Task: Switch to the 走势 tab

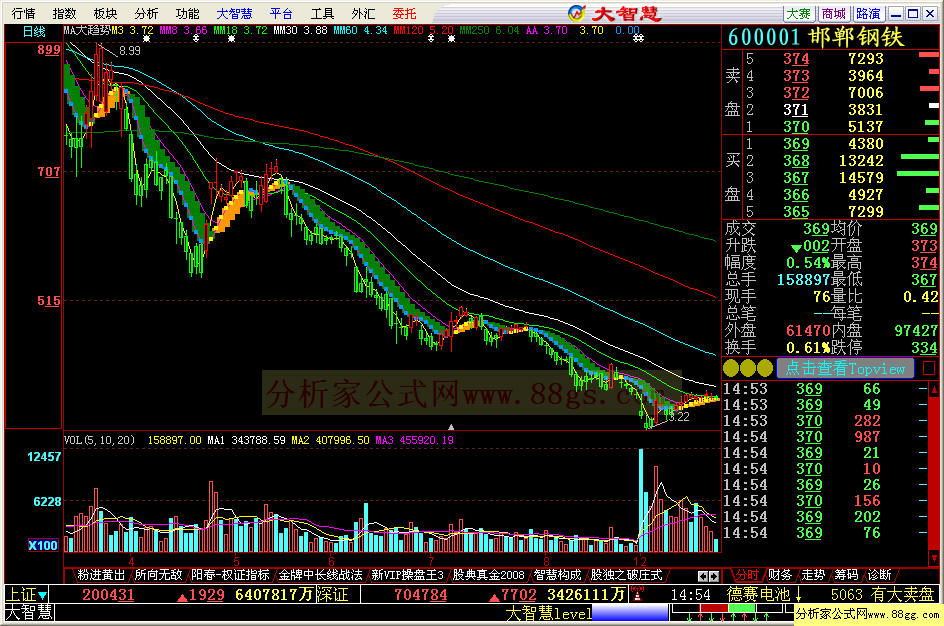Action: tap(813, 575)
